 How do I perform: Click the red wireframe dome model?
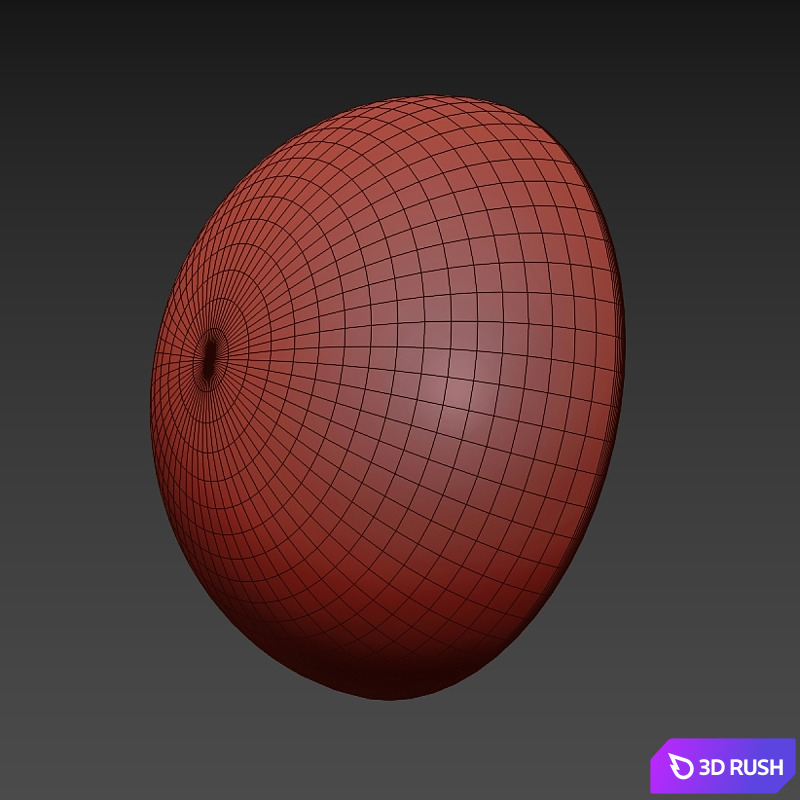click(388, 397)
